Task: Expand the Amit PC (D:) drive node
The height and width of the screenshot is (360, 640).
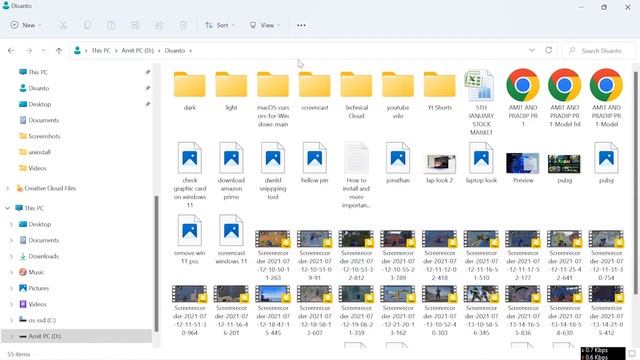Action: coord(11,336)
